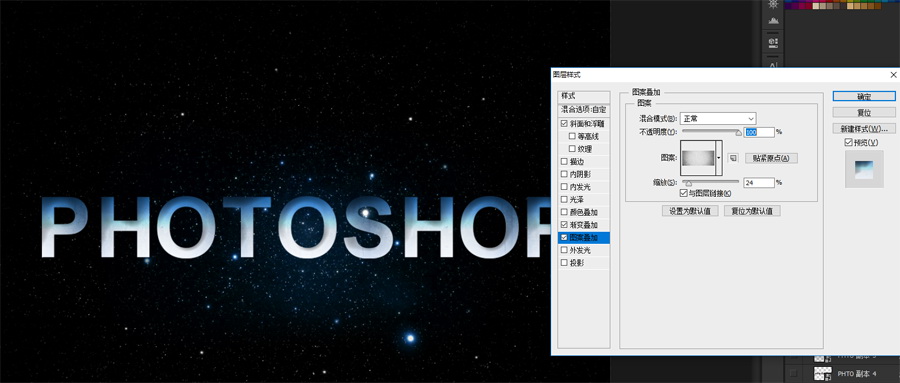Enable 投影 checkbox
Screen dimensions: 900x383
point(564,262)
